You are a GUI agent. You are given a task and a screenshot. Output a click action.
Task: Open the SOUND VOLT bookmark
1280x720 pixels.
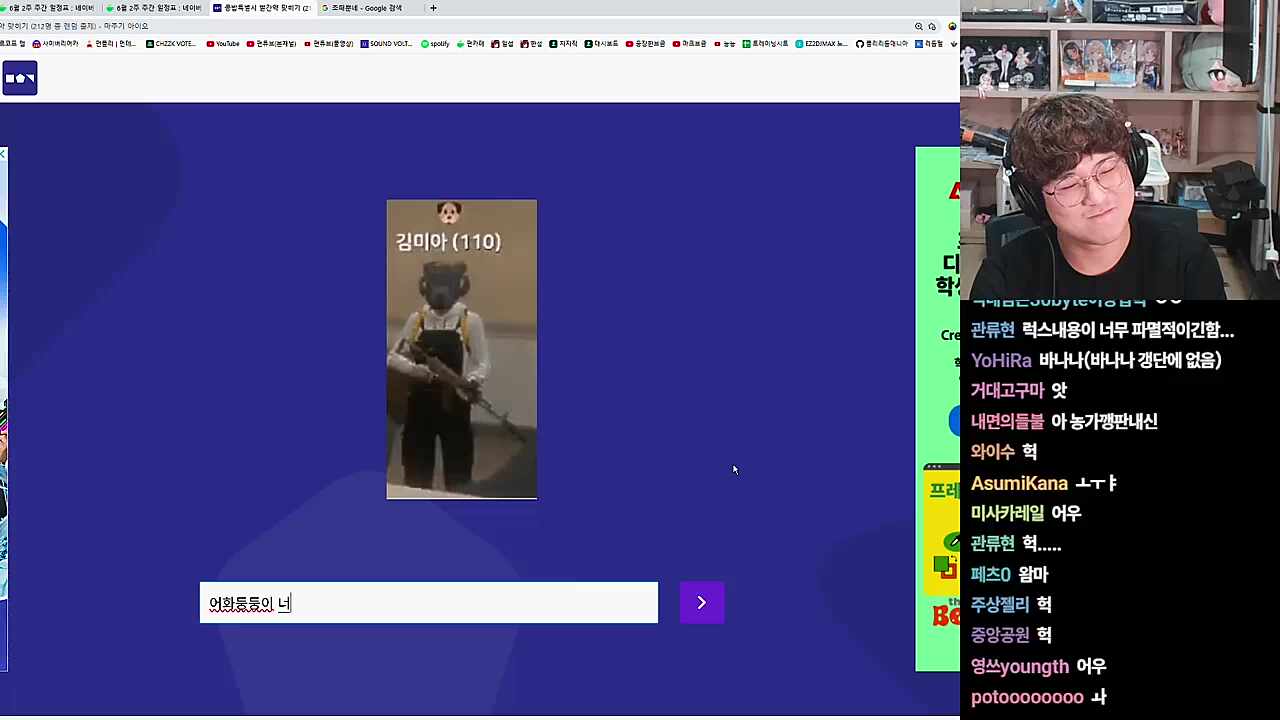click(386, 44)
